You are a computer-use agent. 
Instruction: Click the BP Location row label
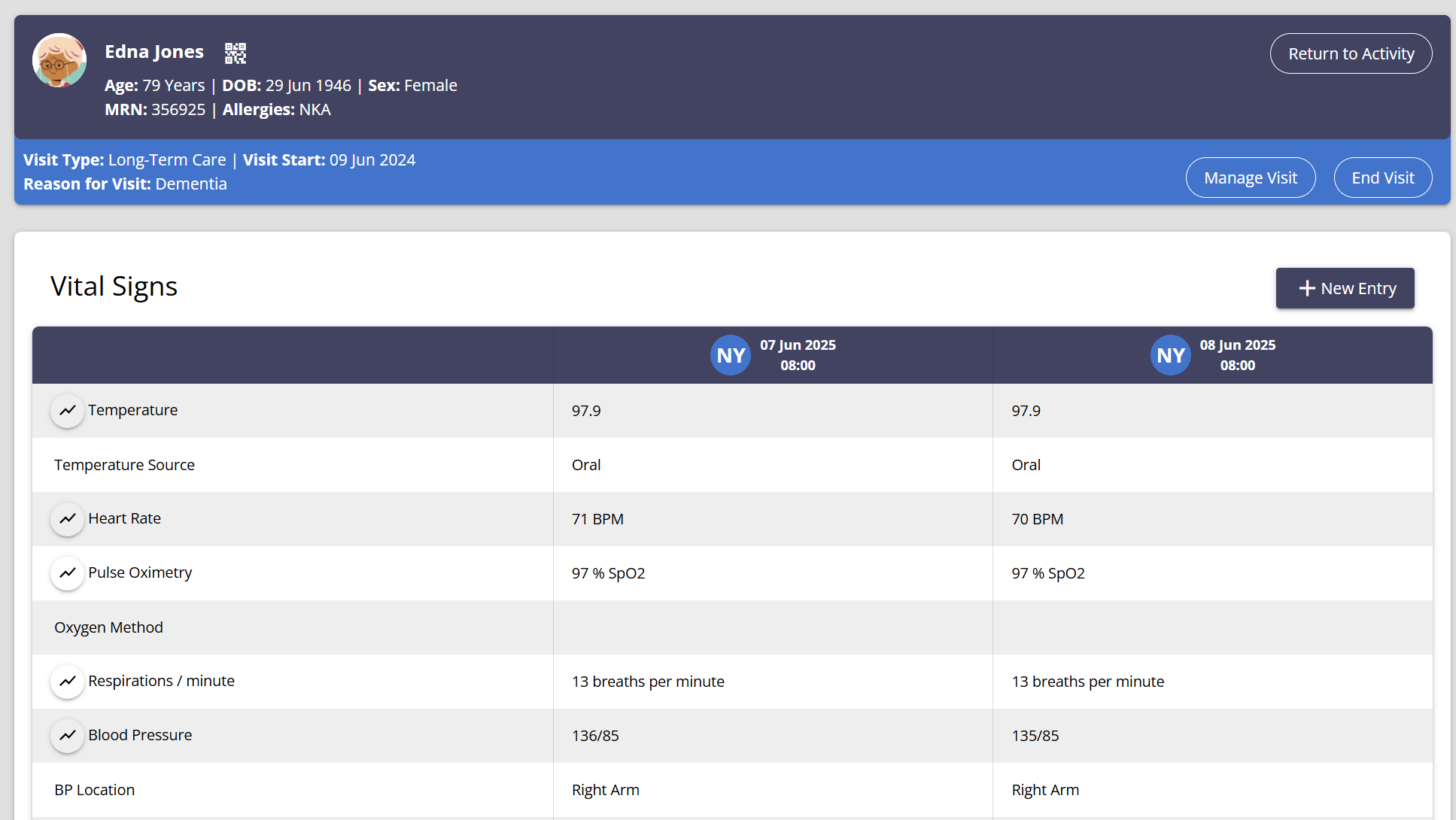click(94, 790)
